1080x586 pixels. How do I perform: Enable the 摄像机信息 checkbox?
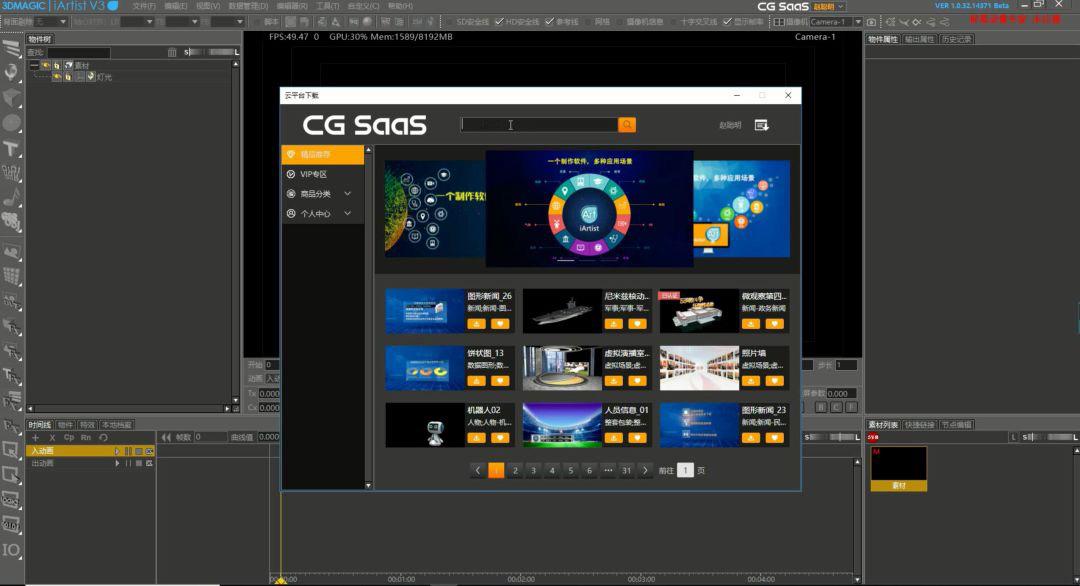[x=620, y=22]
